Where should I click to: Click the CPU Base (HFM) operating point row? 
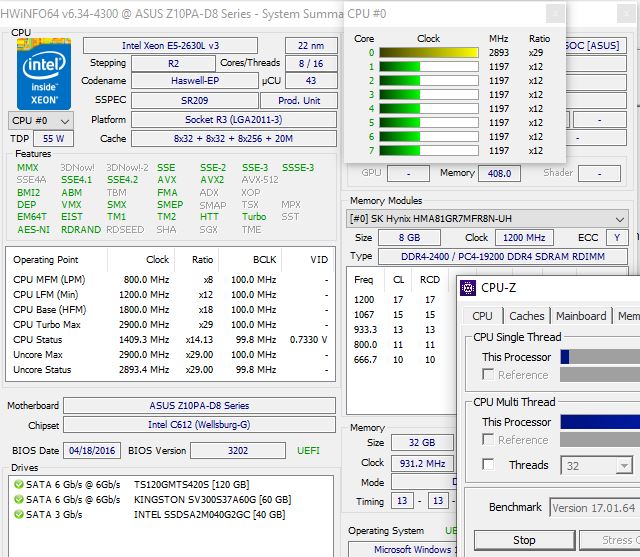point(171,310)
